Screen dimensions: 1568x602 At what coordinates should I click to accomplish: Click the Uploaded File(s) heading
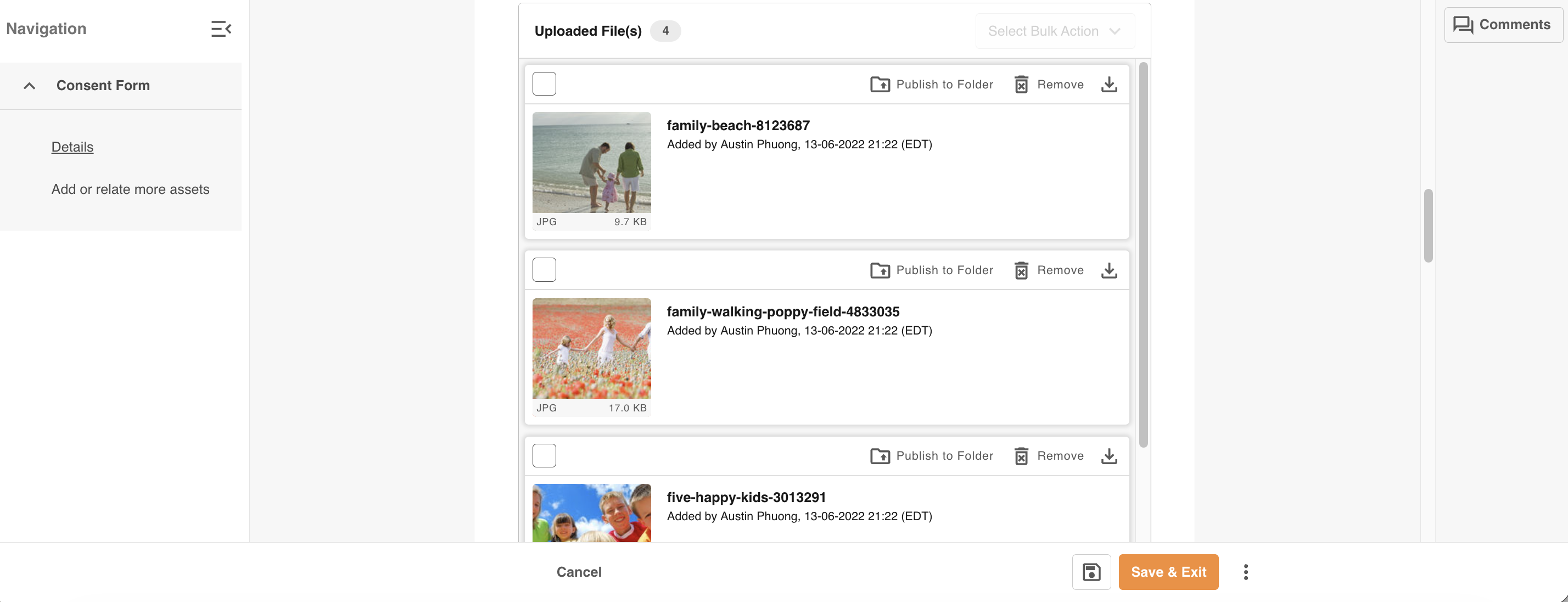(588, 31)
